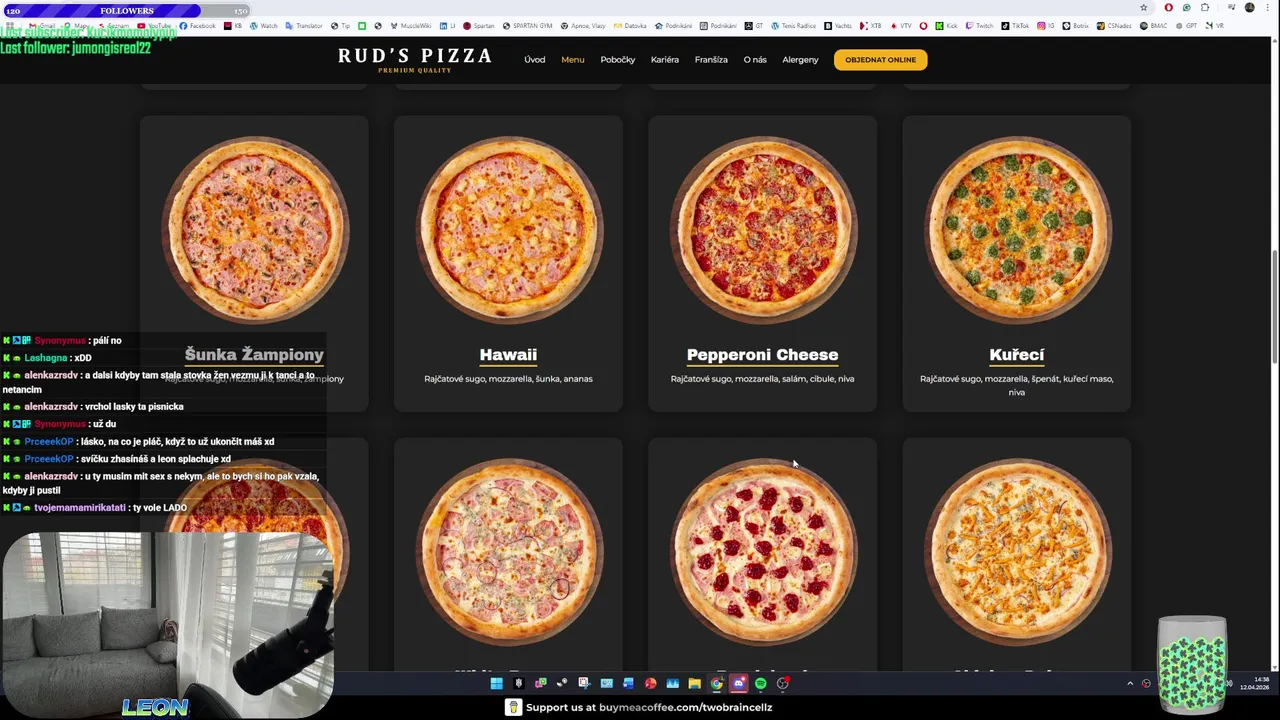The width and height of the screenshot is (1280, 720).
Task: Open the Kick bookmark
Action: (x=946, y=26)
